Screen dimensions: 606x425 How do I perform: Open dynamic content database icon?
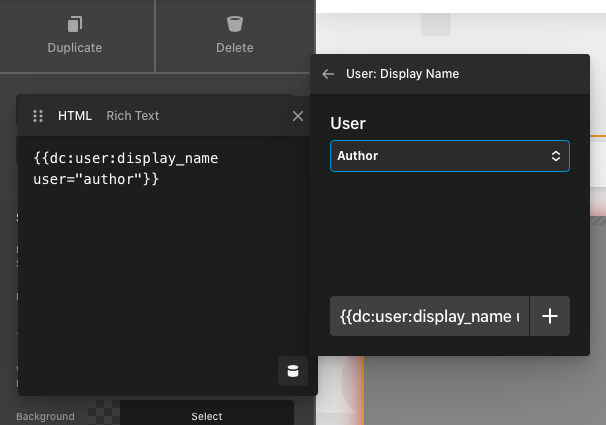click(x=293, y=371)
